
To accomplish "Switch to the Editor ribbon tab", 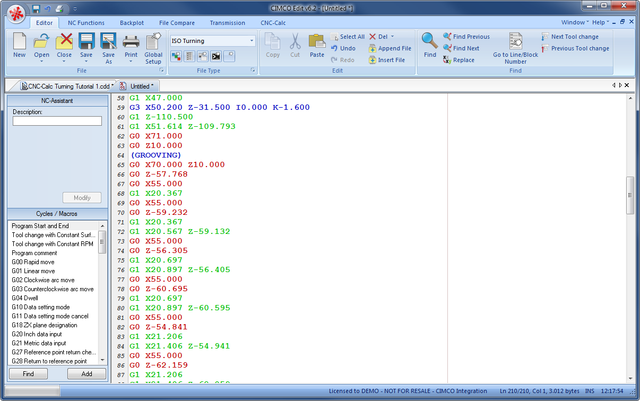I will click(x=44, y=23).
